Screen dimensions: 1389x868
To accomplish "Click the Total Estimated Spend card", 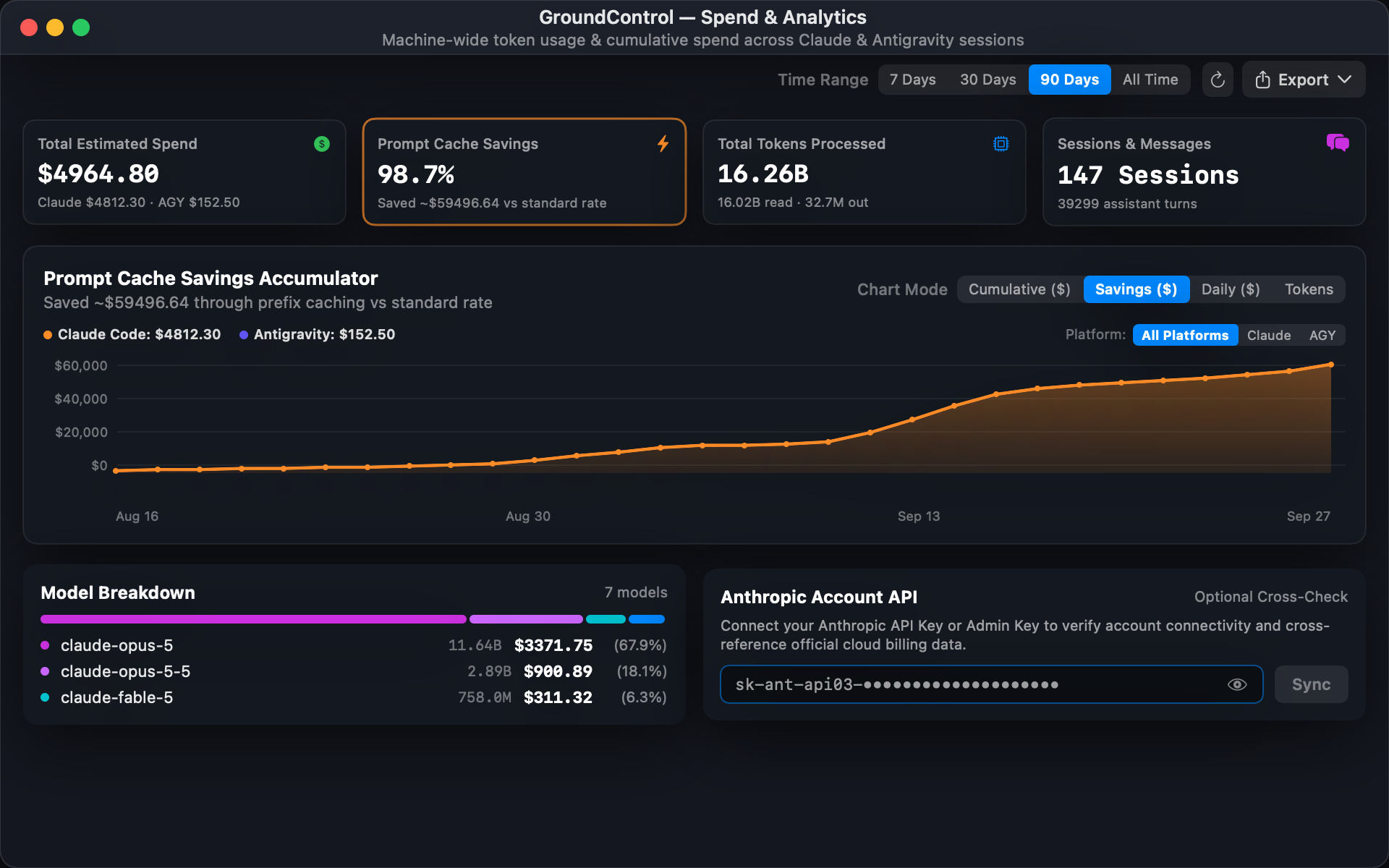I will click(x=184, y=172).
